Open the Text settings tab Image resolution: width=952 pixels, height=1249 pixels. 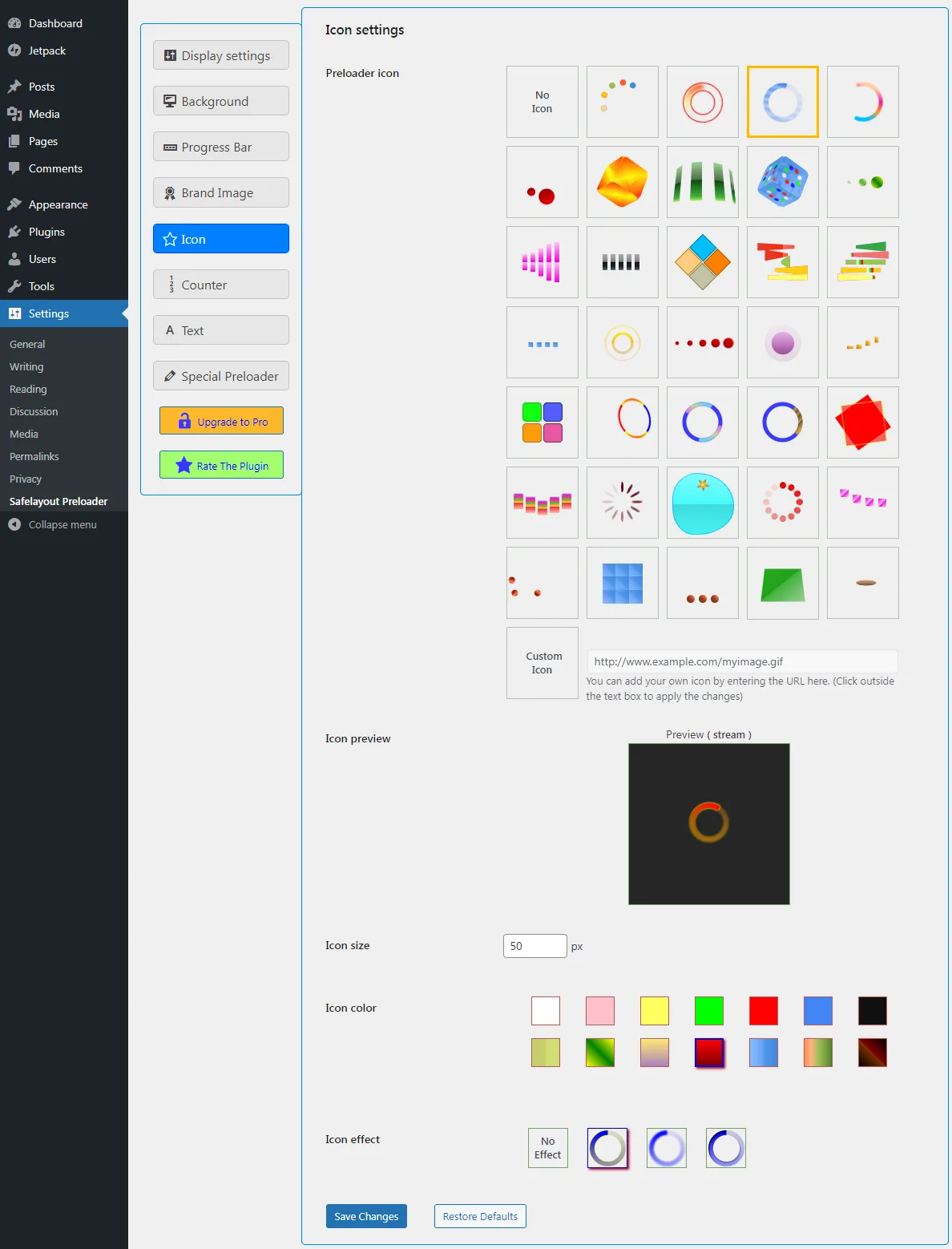click(221, 330)
